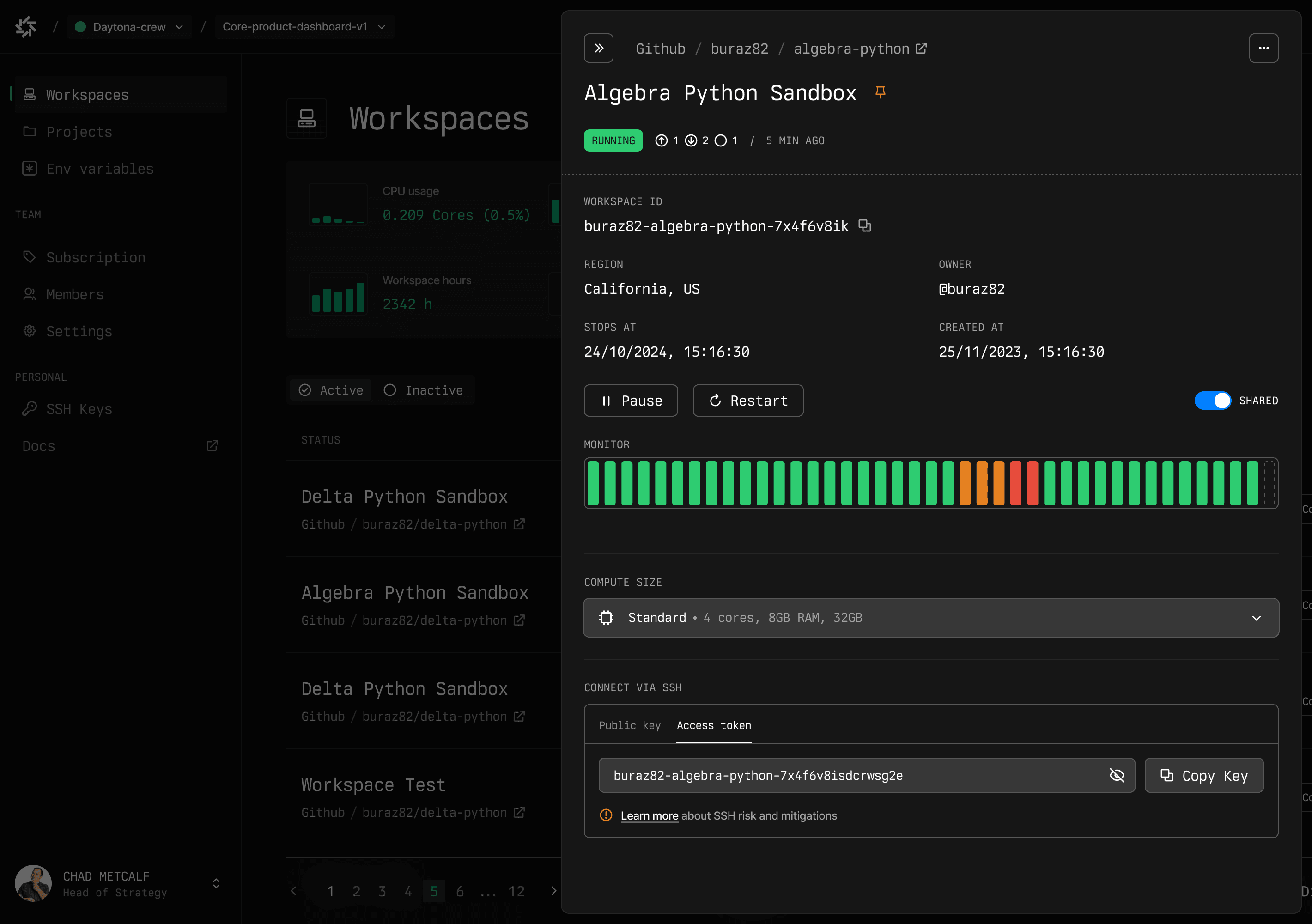Collapse the side panel with double-chevron icon
The width and height of the screenshot is (1312, 924).
click(598, 48)
